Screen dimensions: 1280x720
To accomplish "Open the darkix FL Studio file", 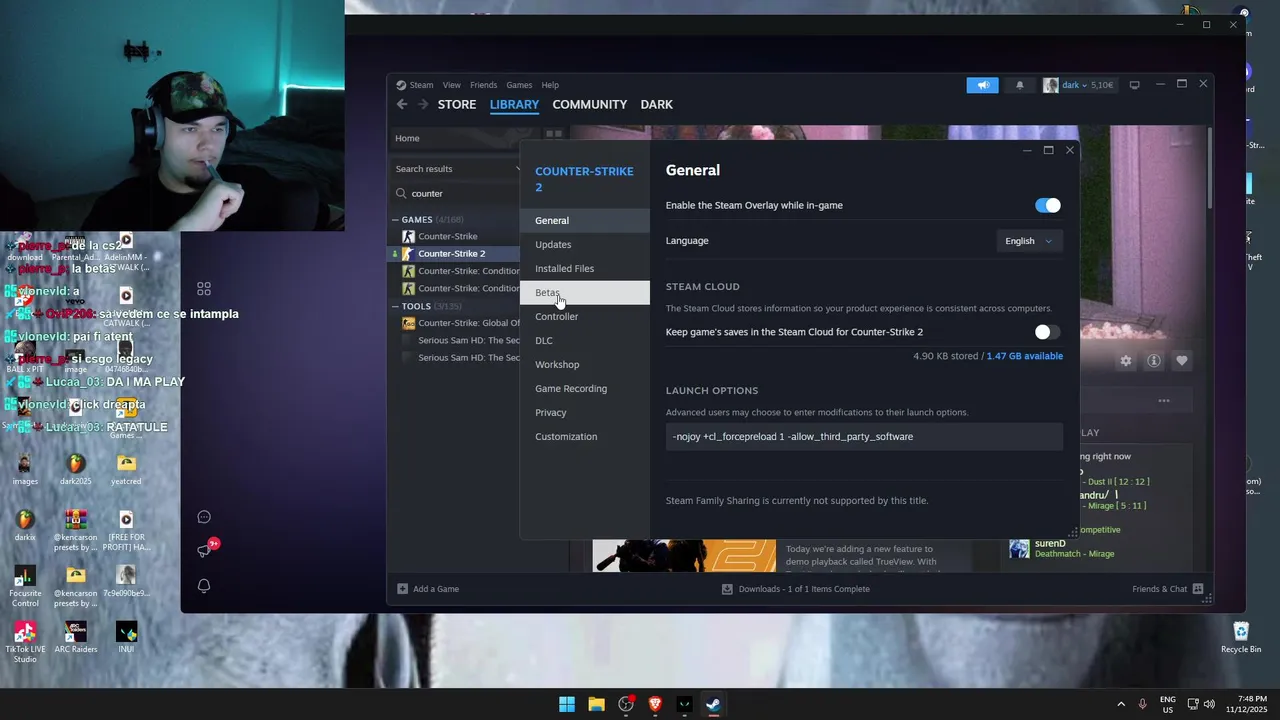I will point(25,526).
